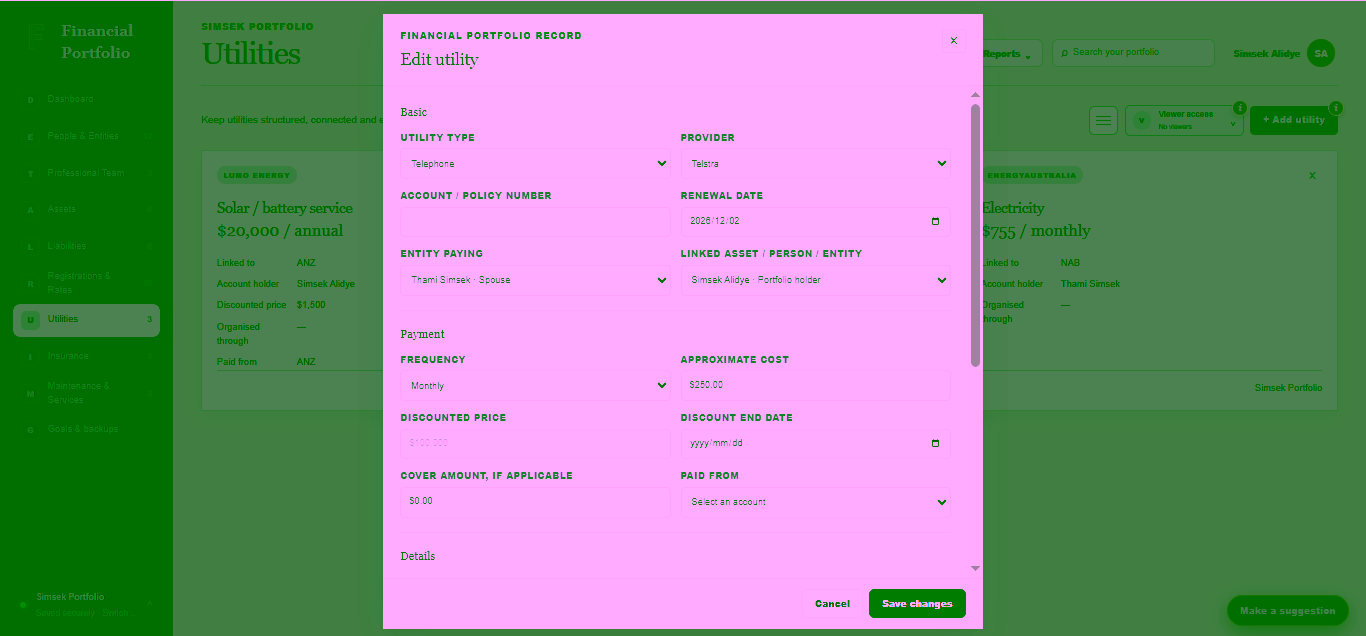Close the Edit utility dialog

(953, 41)
